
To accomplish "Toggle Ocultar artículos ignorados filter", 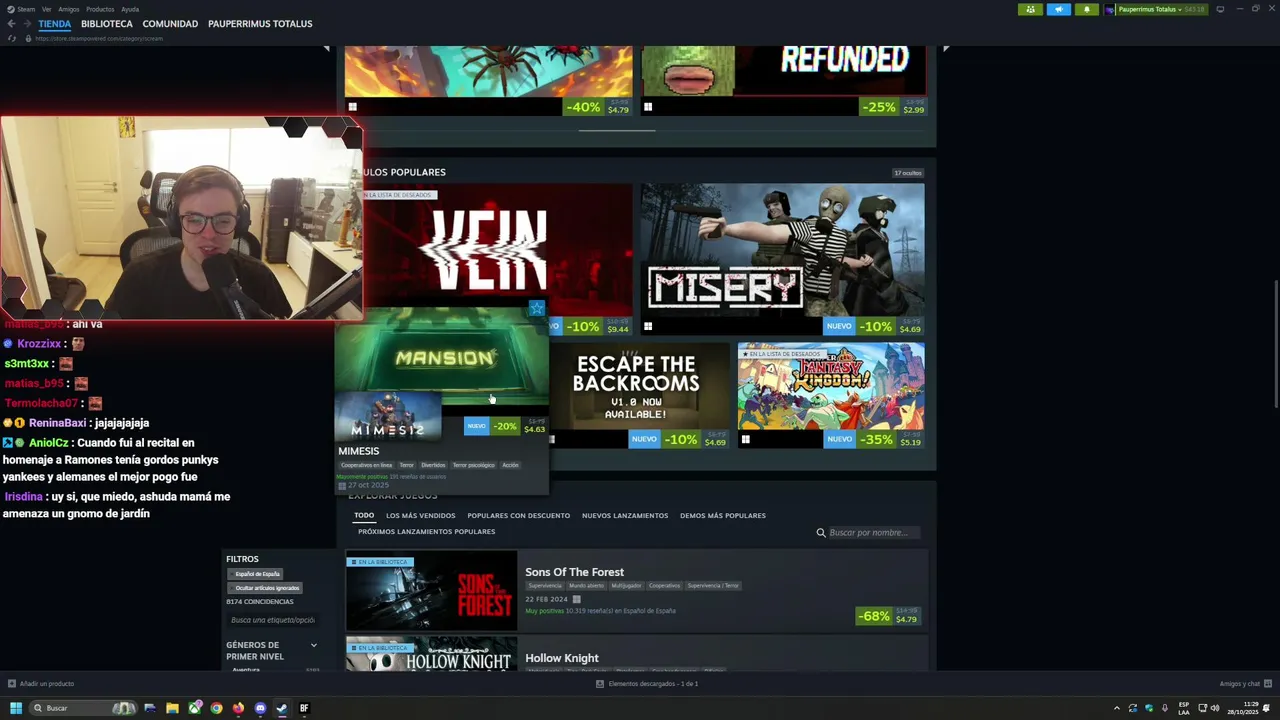I will click(266, 588).
